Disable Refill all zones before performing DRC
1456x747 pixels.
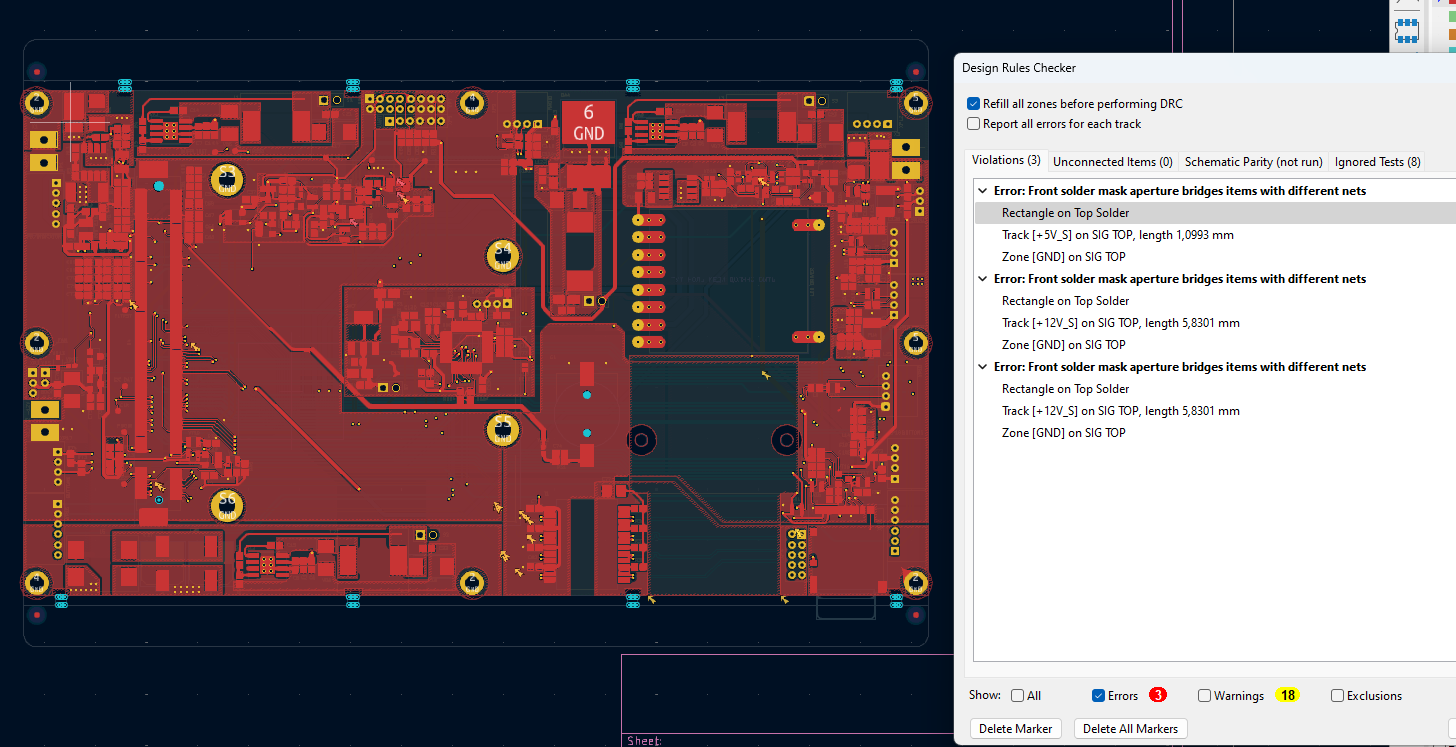[x=974, y=104]
